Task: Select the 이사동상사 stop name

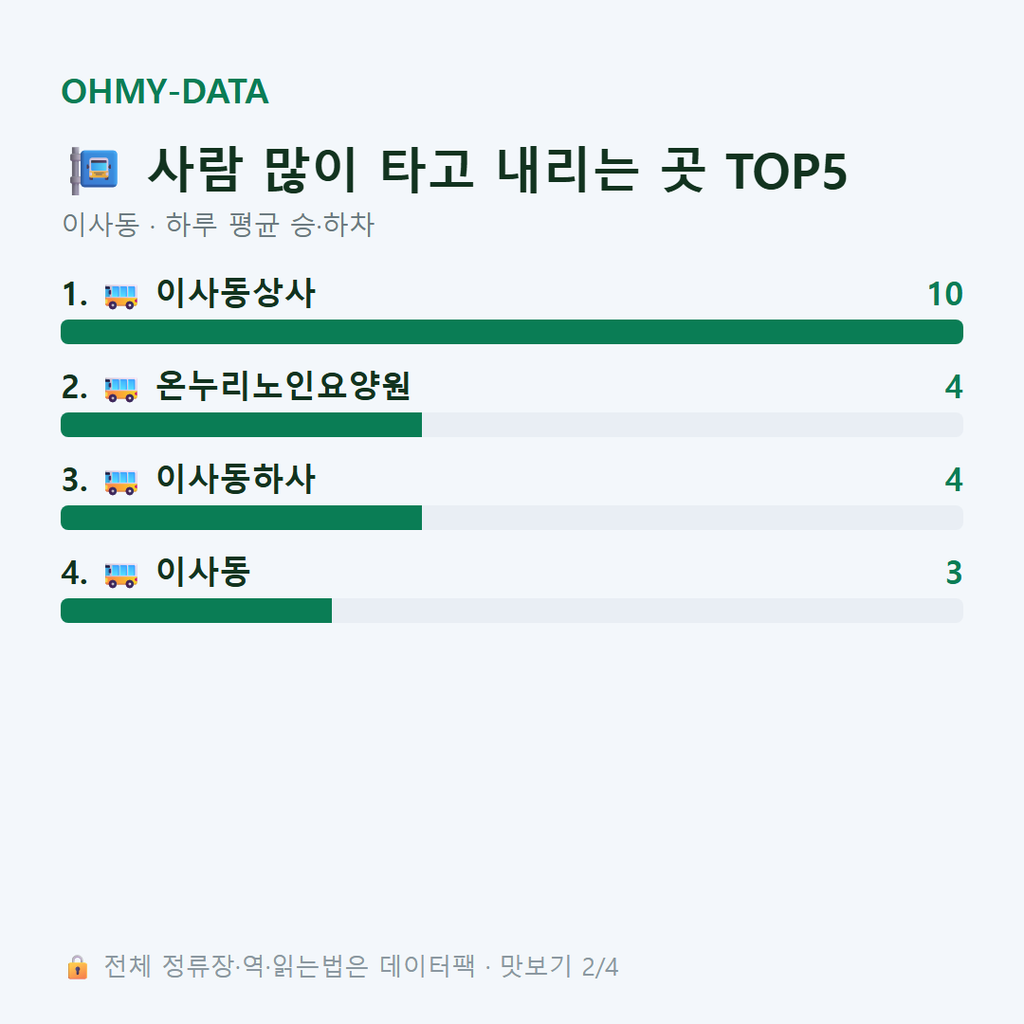Action: tap(236, 293)
